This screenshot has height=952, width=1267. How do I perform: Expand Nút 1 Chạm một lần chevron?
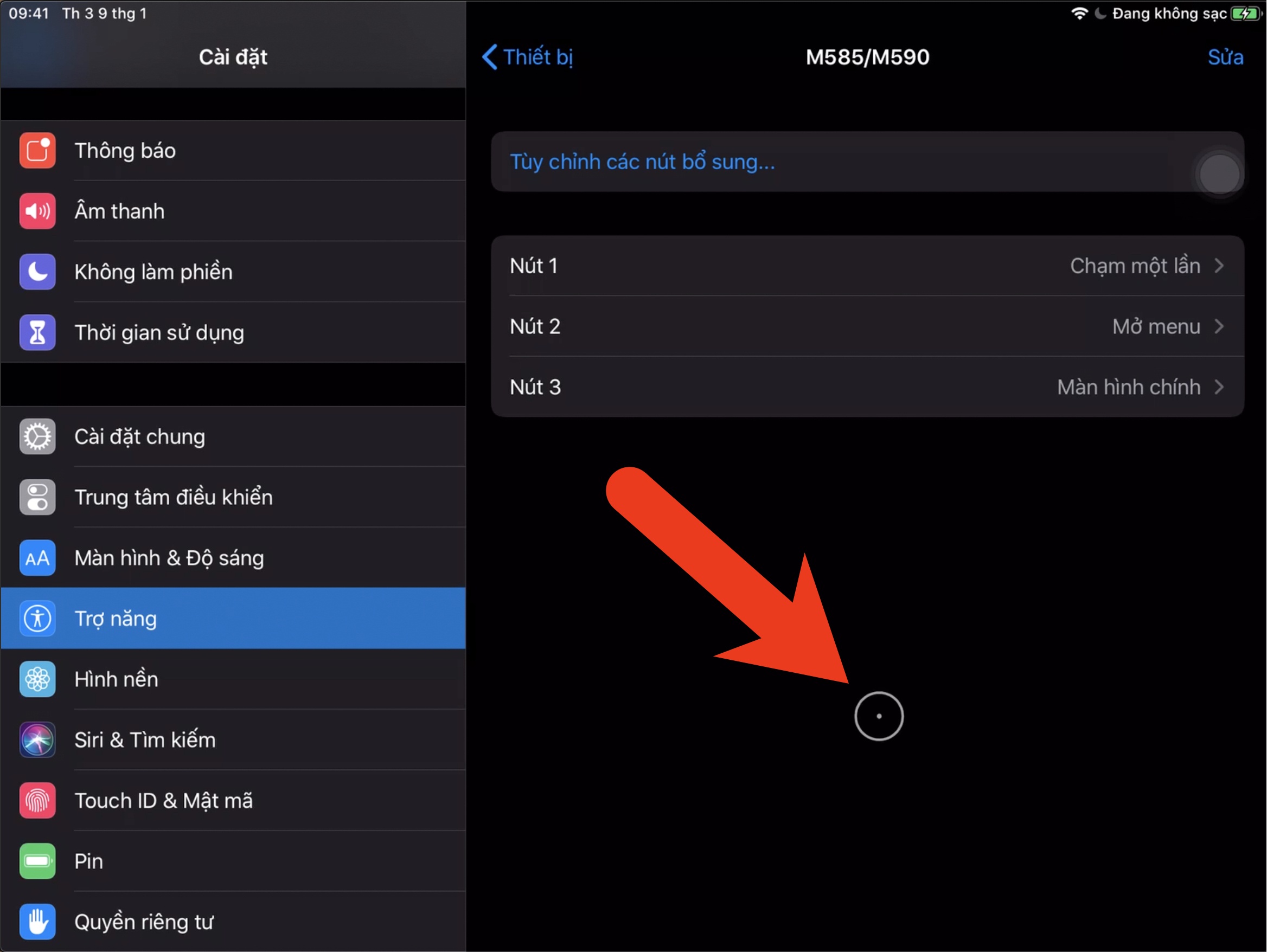(x=1220, y=266)
